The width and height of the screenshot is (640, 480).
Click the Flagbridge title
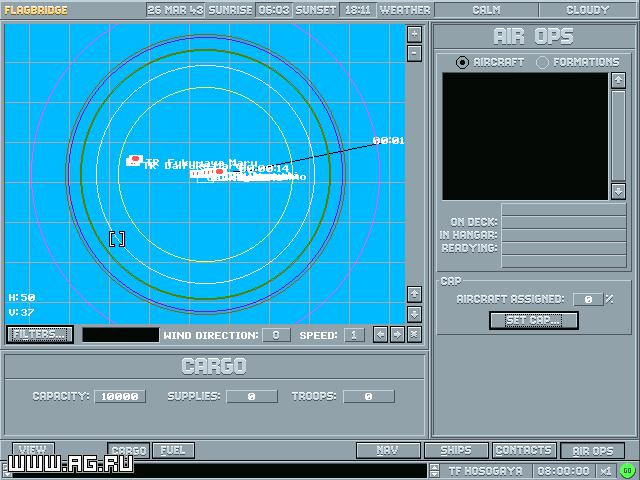(36, 10)
